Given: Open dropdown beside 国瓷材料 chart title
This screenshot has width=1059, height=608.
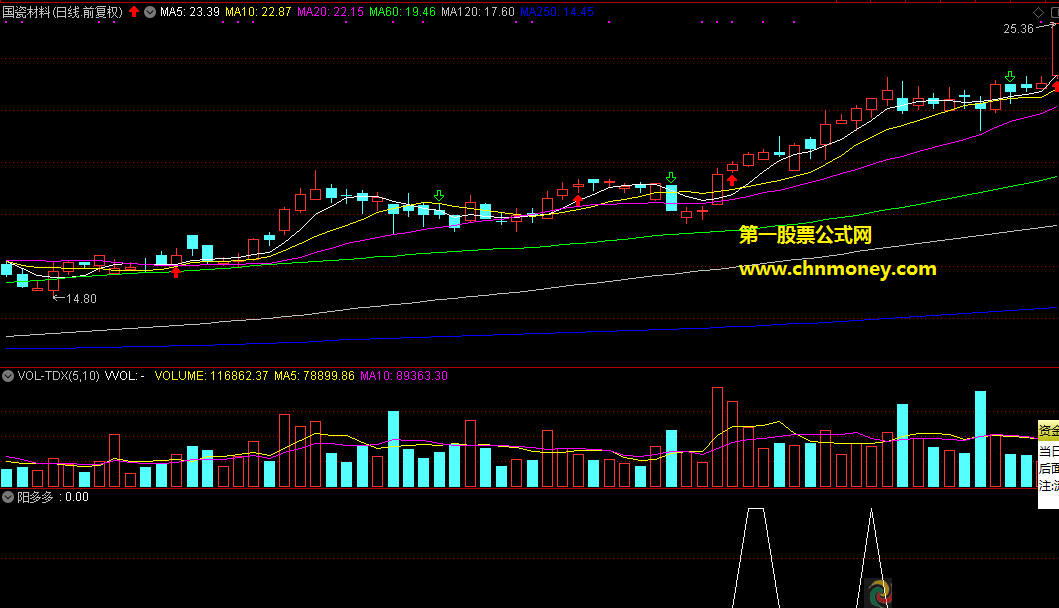Looking at the screenshot, I should pyautogui.click(x=150, y=12).
